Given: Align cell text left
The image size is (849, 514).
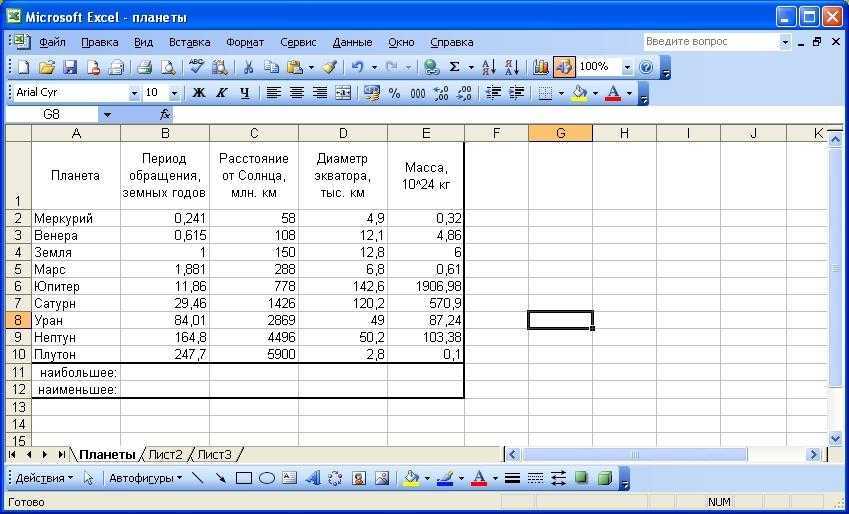Looking at the screenshot, I should [x=273, y=93].
